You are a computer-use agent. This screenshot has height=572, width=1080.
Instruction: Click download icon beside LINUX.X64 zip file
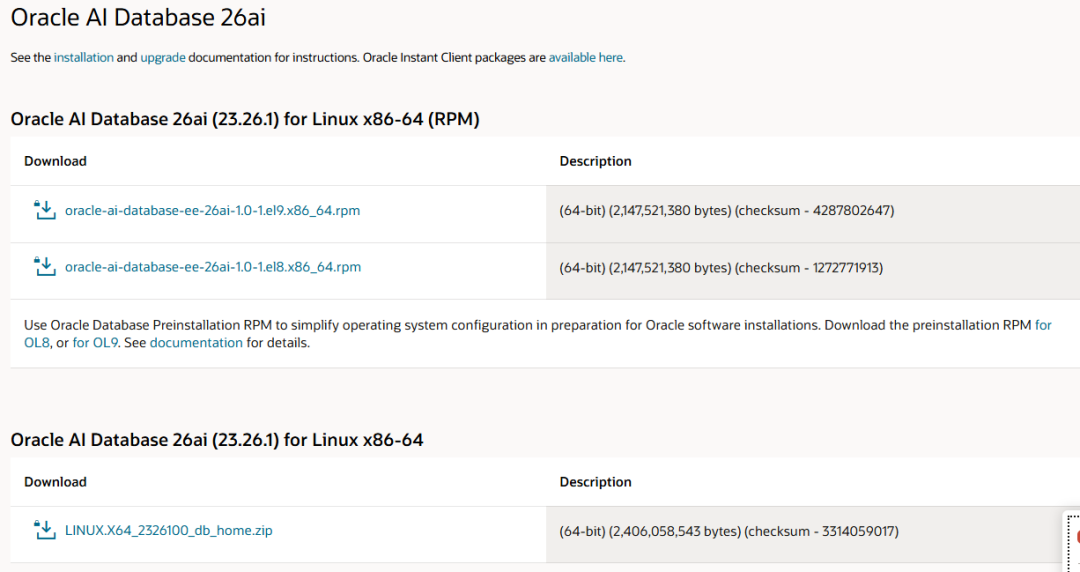tap(45, 530)
